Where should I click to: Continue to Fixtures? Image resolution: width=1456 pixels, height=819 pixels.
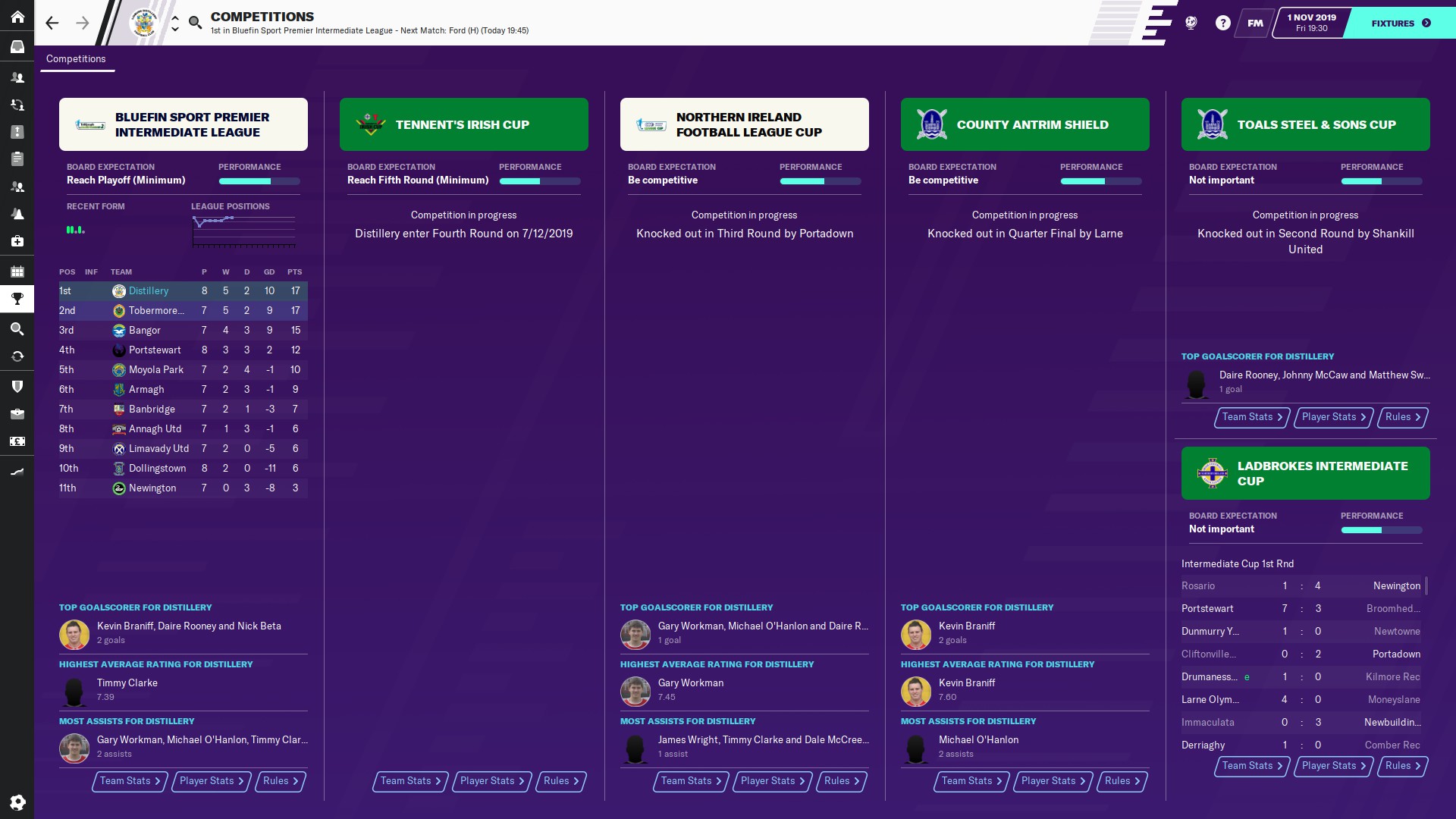[x=1401, y=23]
